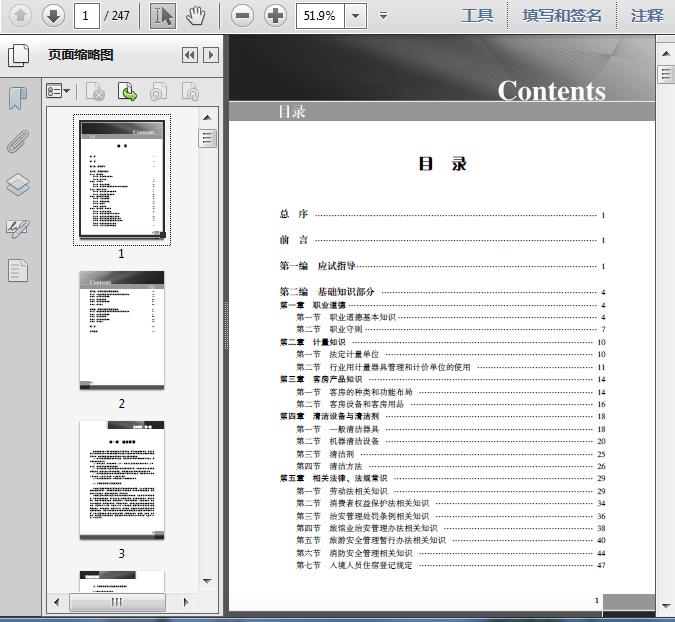Open the zoom percentage dropdown arrow
The width and height of the screenshot is (675, 622).
coord(356,16)
